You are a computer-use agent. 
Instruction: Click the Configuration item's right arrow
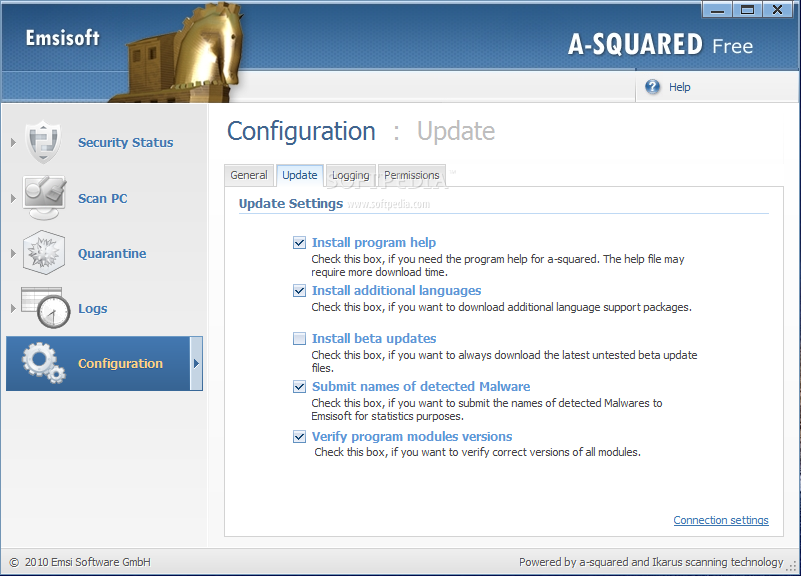(196, 364)
